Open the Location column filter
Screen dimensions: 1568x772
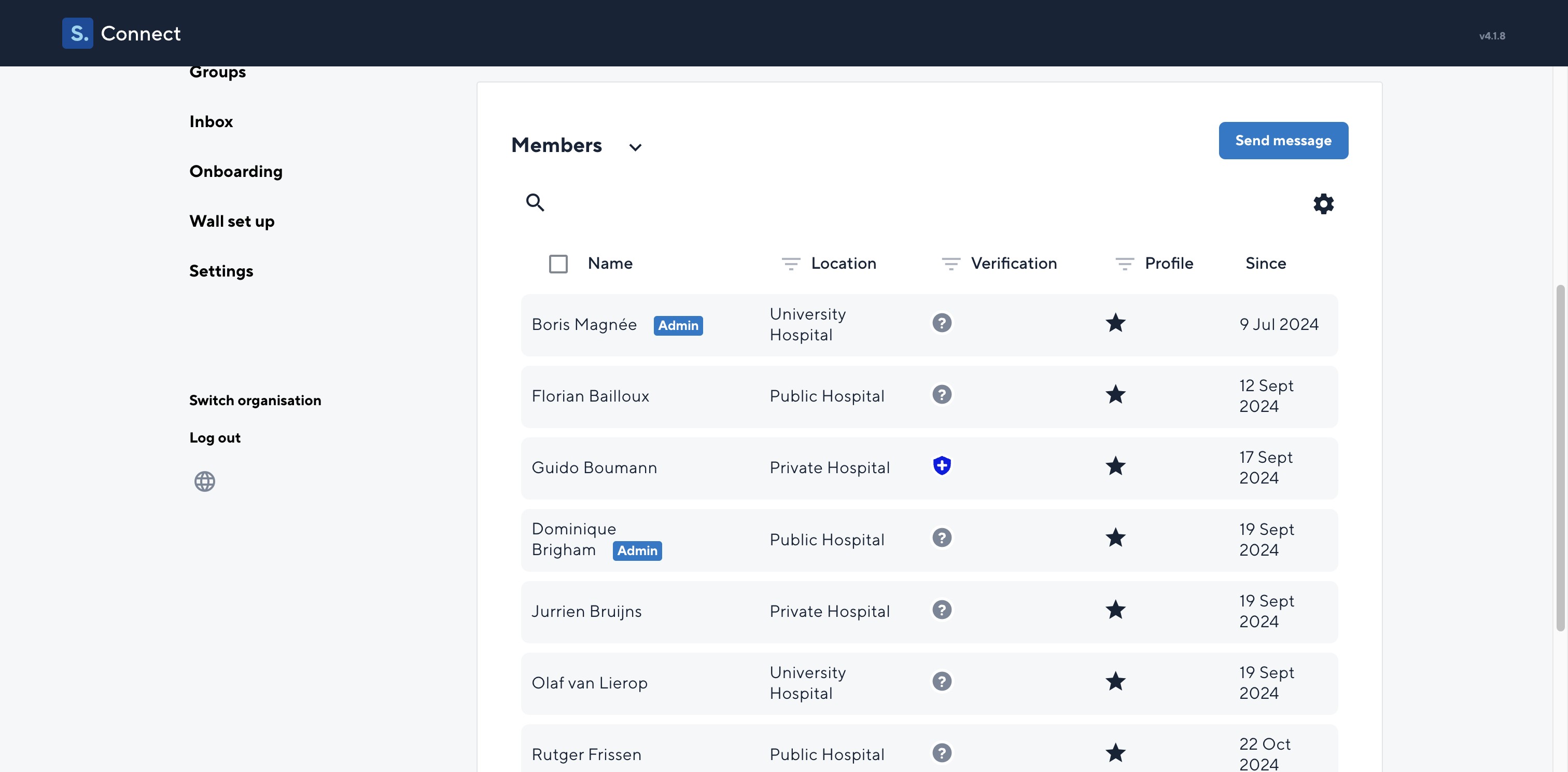click(x=791, y=264)
